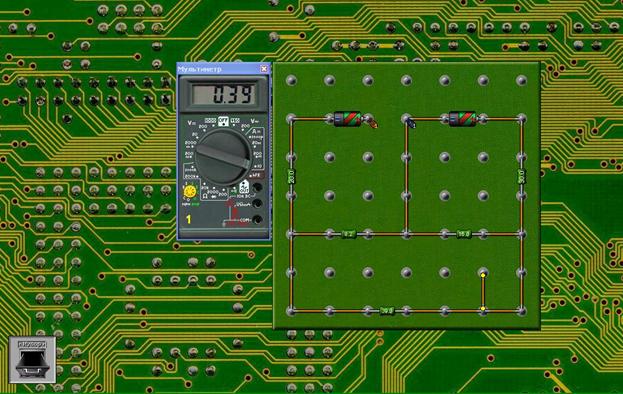Select the right battery on the board

pos(462,119)
